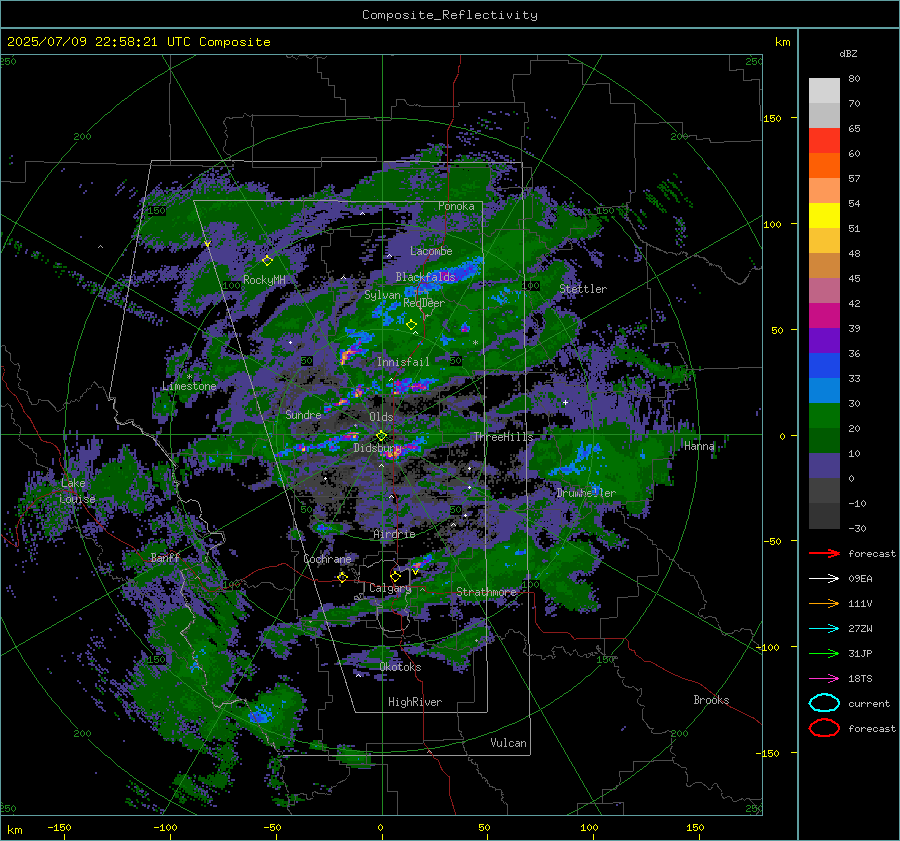
Task: Click the Strathmore label
Action: pos(486,591)
